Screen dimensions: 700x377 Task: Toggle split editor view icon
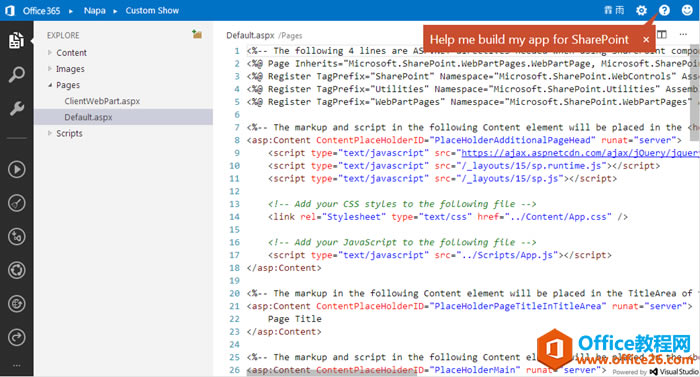pos(662,34)
